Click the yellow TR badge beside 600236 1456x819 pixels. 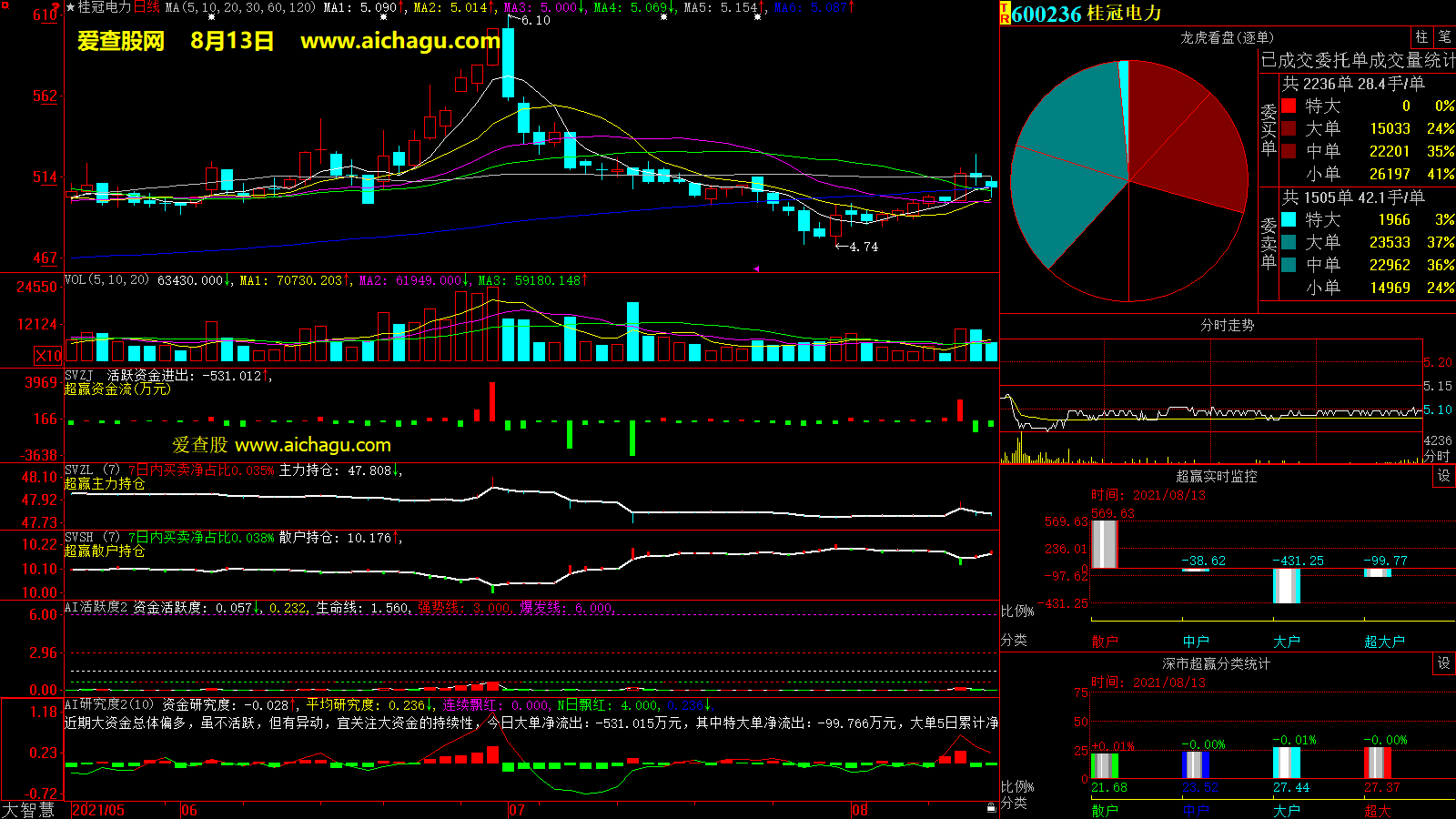pyautogui.click(x=1006, y=14)
